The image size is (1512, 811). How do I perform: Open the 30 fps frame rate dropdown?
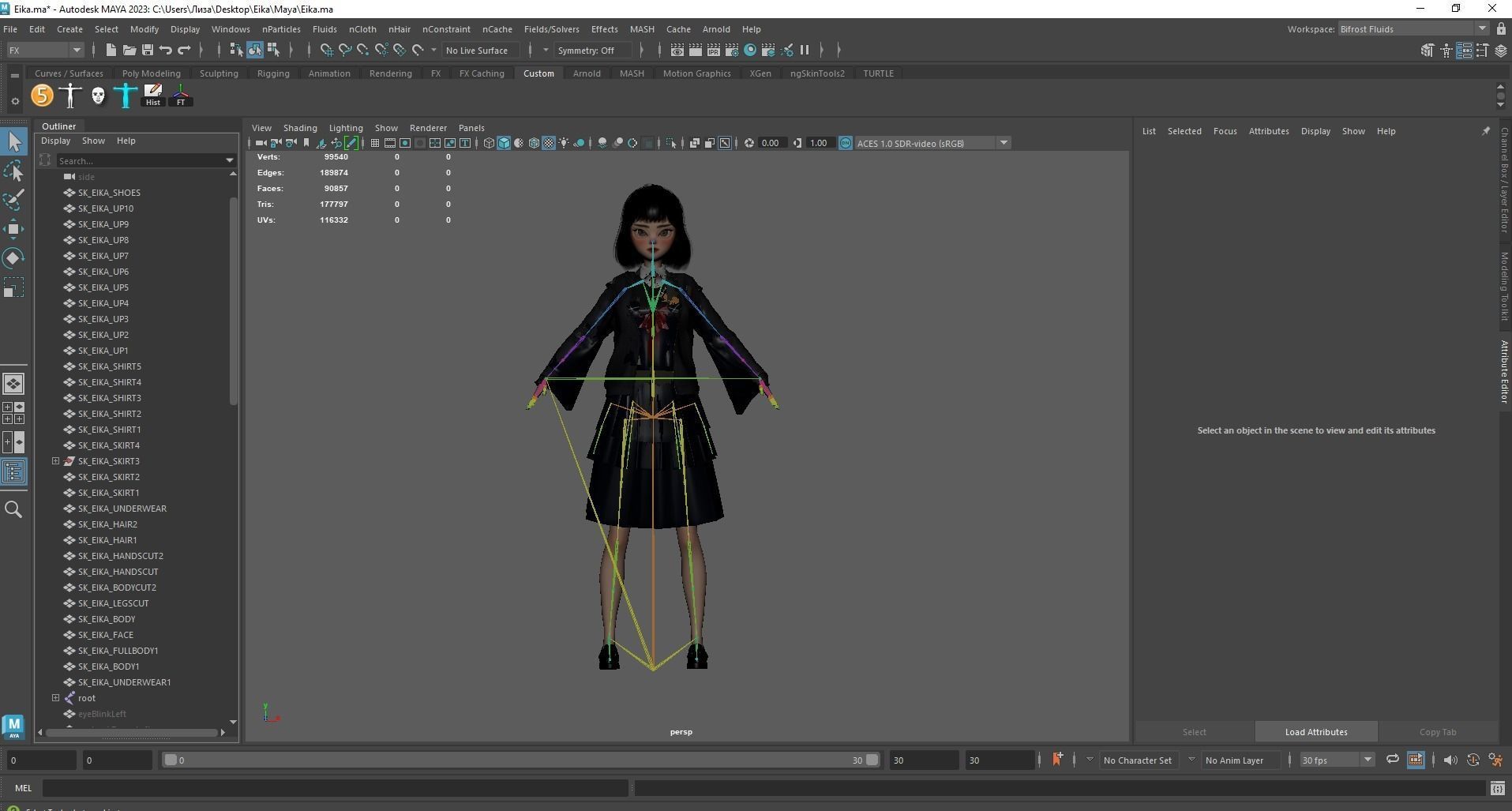tap(1337, 760)
